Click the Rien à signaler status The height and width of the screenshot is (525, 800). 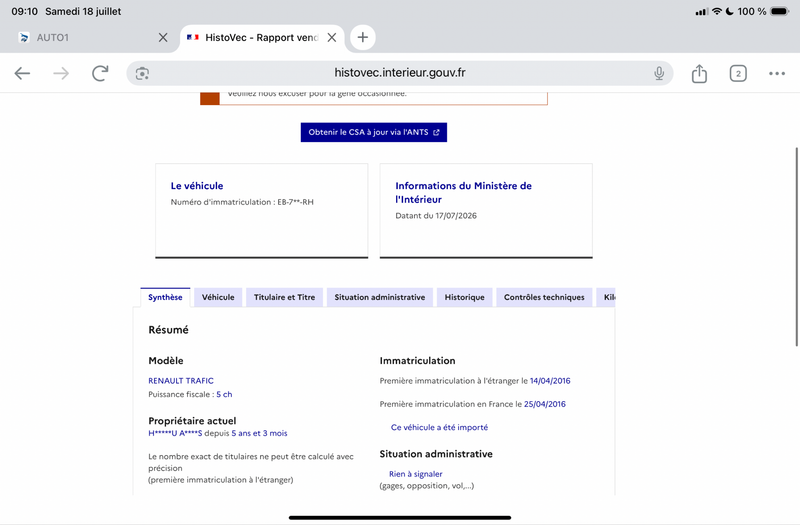[416, 474]
